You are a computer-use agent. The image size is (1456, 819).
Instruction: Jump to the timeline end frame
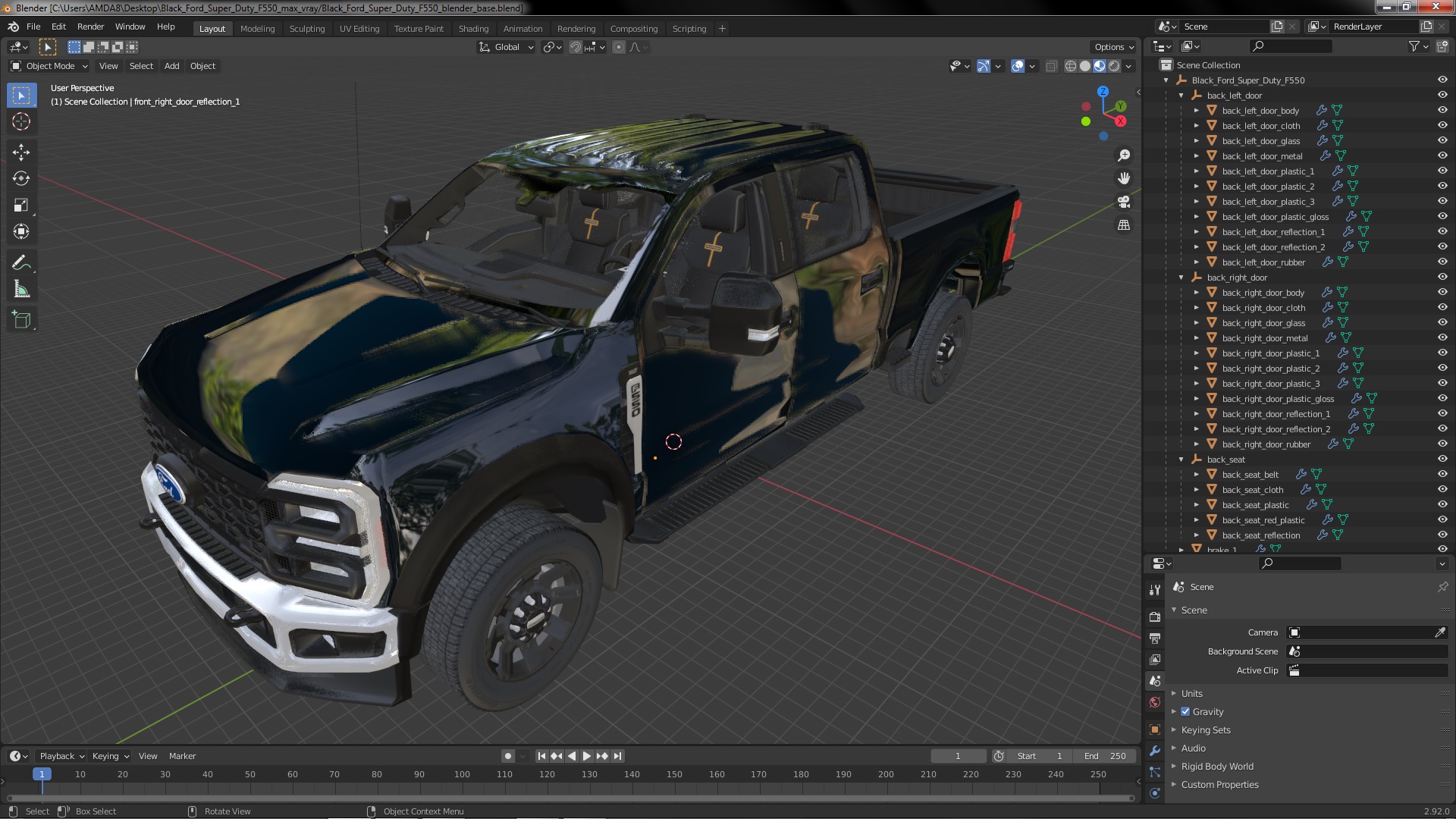point(618,756)
